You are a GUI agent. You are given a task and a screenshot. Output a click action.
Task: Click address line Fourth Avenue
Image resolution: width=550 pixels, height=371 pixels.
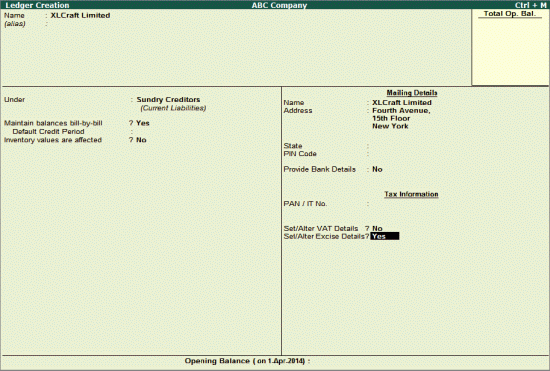tap(401, 110)
